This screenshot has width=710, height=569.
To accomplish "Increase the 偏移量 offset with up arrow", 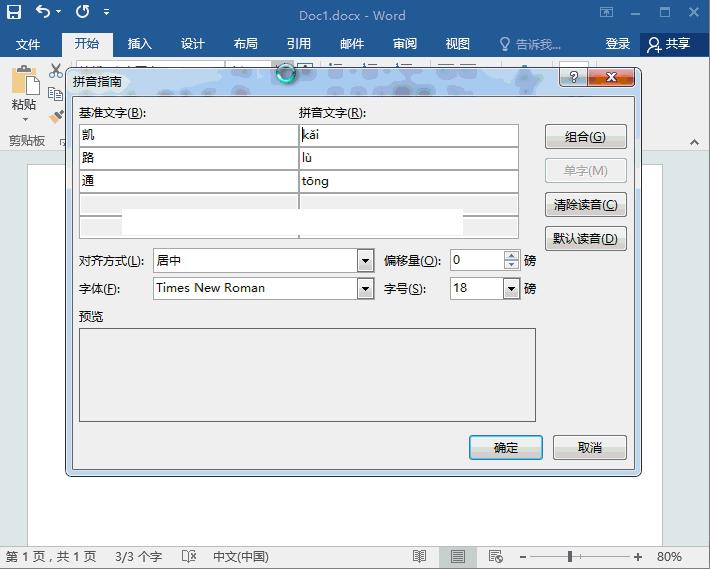I will 512,256.
